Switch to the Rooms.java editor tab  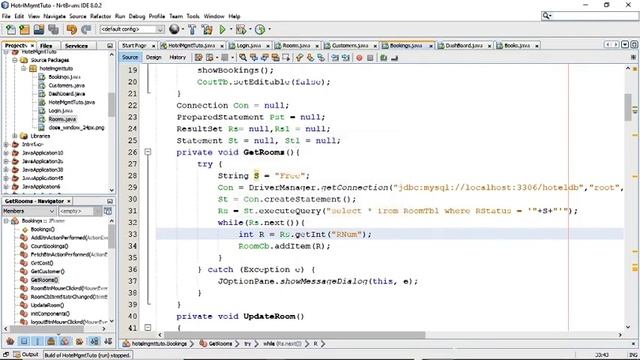(x=297, y=46)
